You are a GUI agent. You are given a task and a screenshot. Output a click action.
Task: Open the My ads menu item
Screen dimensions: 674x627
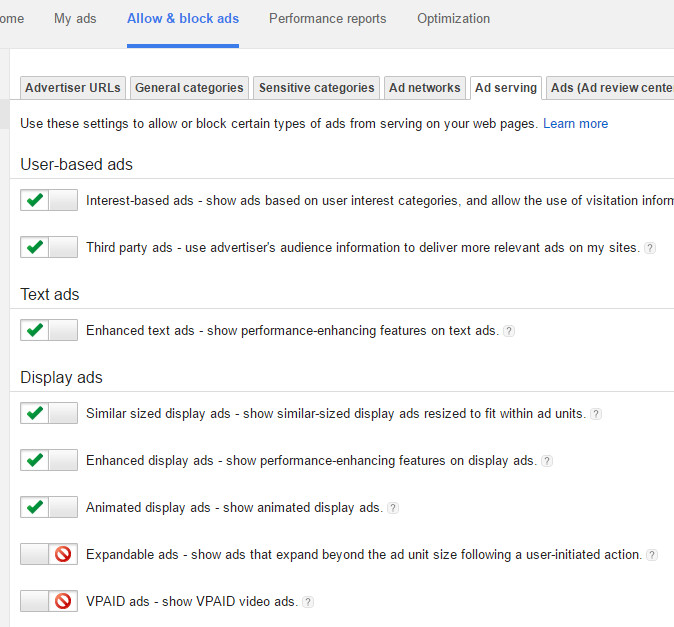pyautogui.click(x=75, y=19)
